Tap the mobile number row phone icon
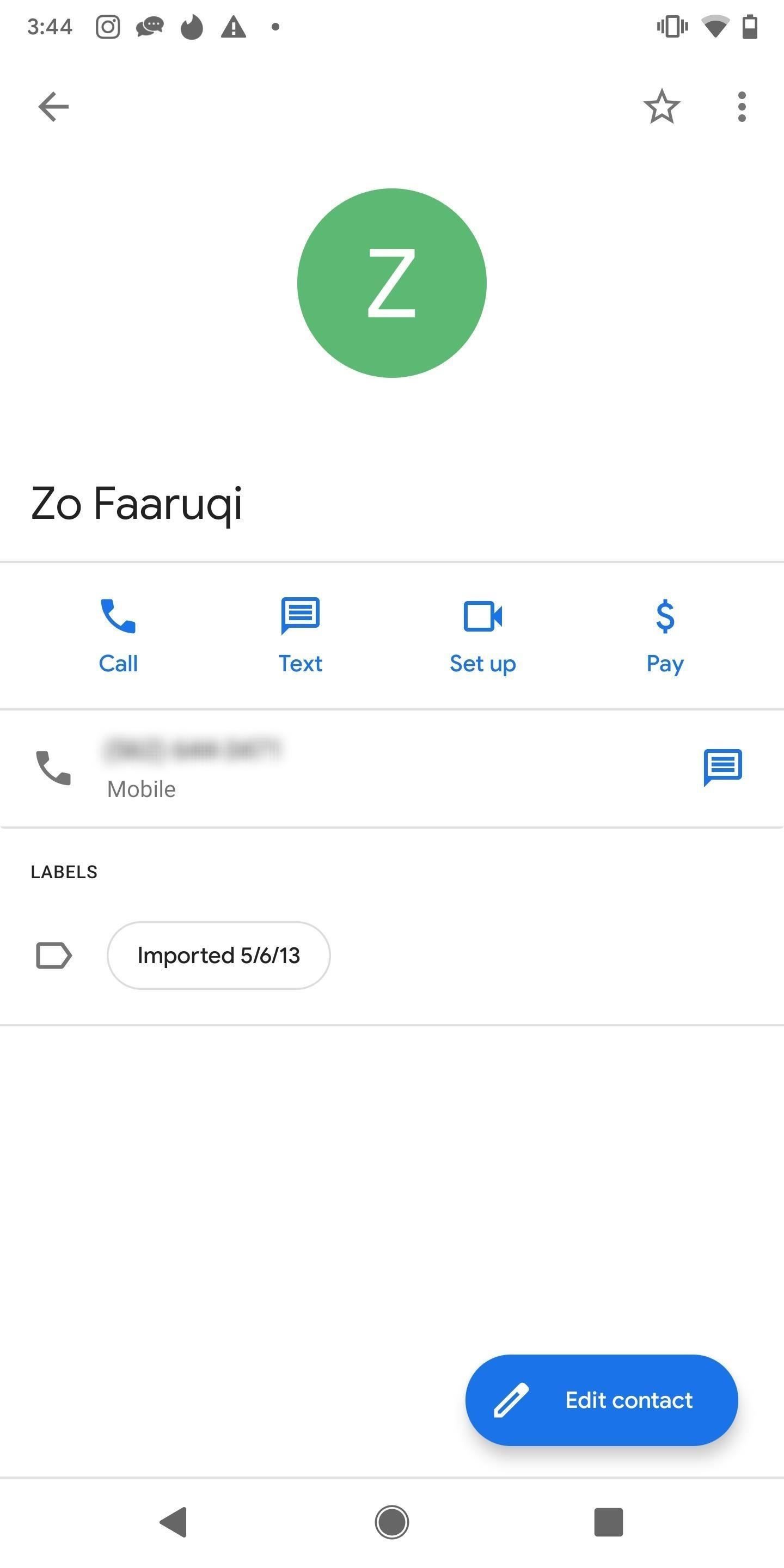 pyautogui.click(x=53, y=768)
